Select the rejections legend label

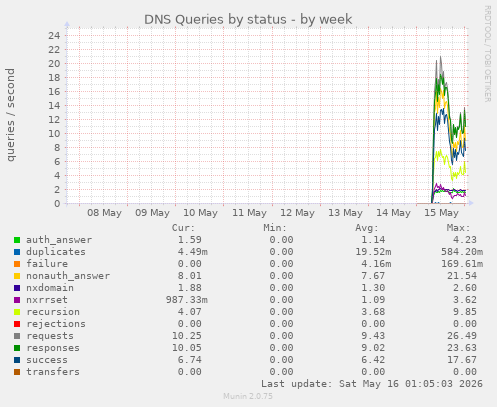pyautogui.click(x=56, y=324)
